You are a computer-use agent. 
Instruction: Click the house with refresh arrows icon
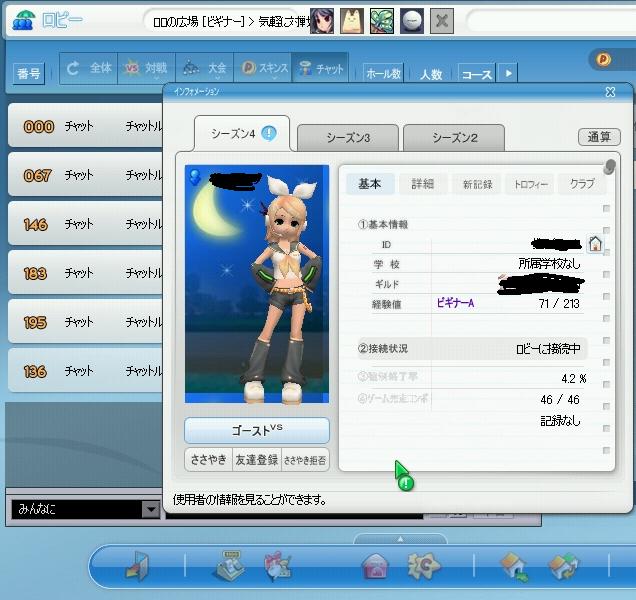point(564,566)
